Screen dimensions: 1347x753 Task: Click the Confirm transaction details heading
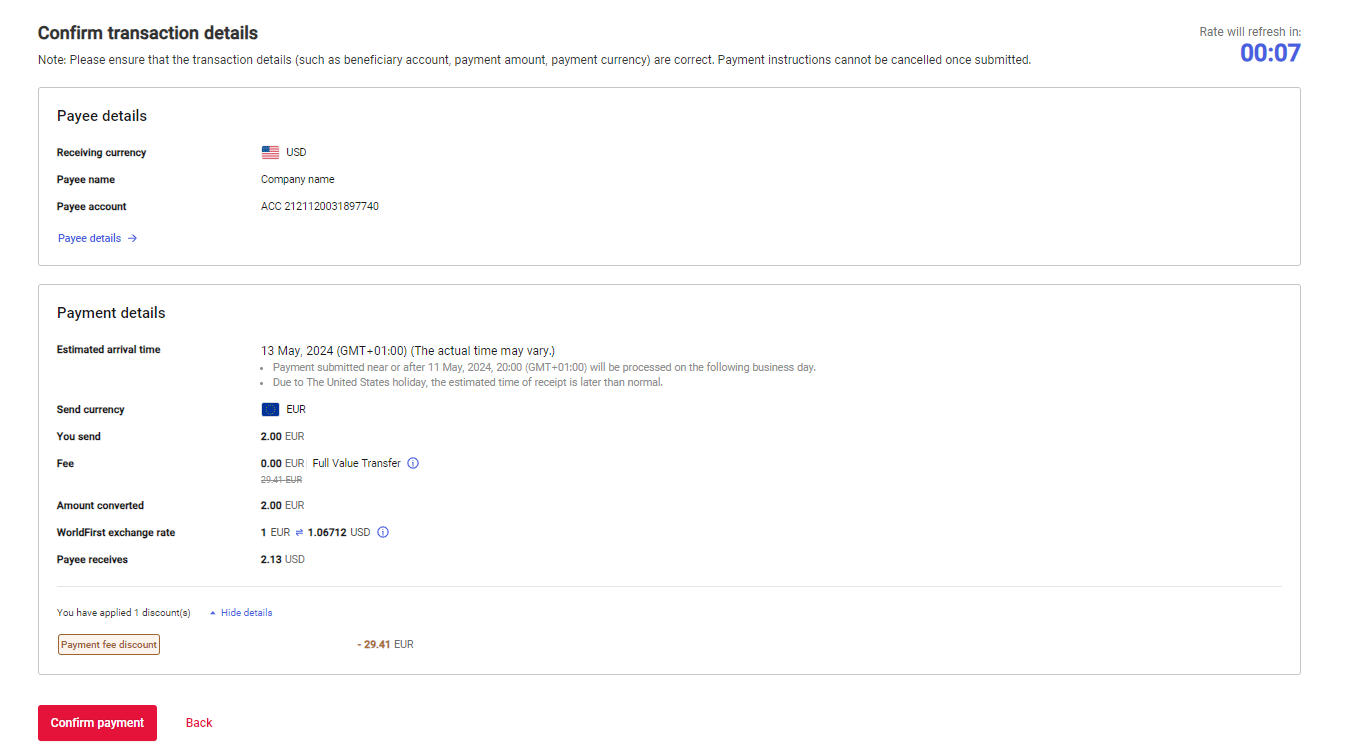(x=148, y=34)
